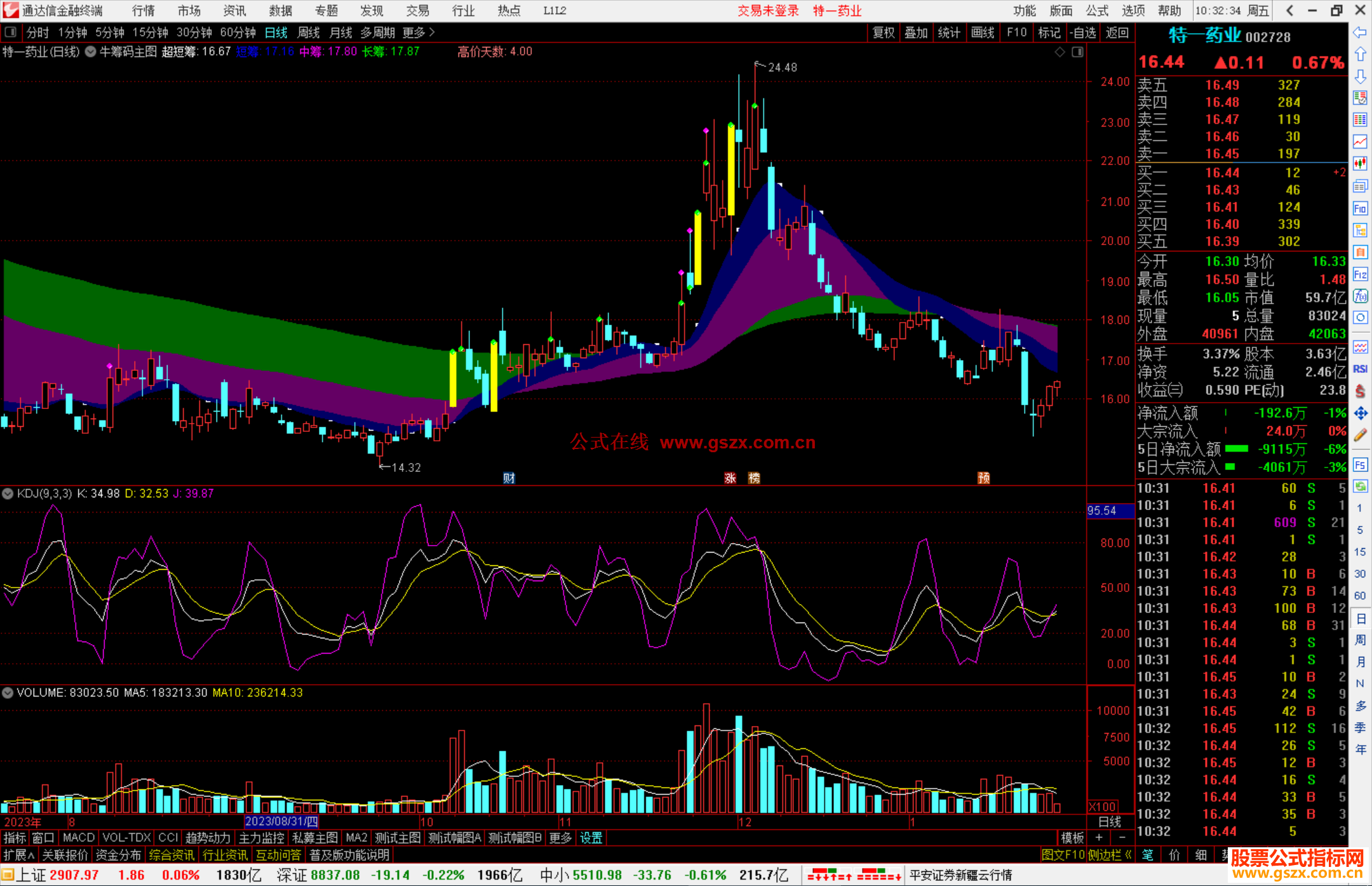Viewport: 1372px width, 886px height.
Task: Click the candlestick chart sidebar icon
Action: (1360, 163)
